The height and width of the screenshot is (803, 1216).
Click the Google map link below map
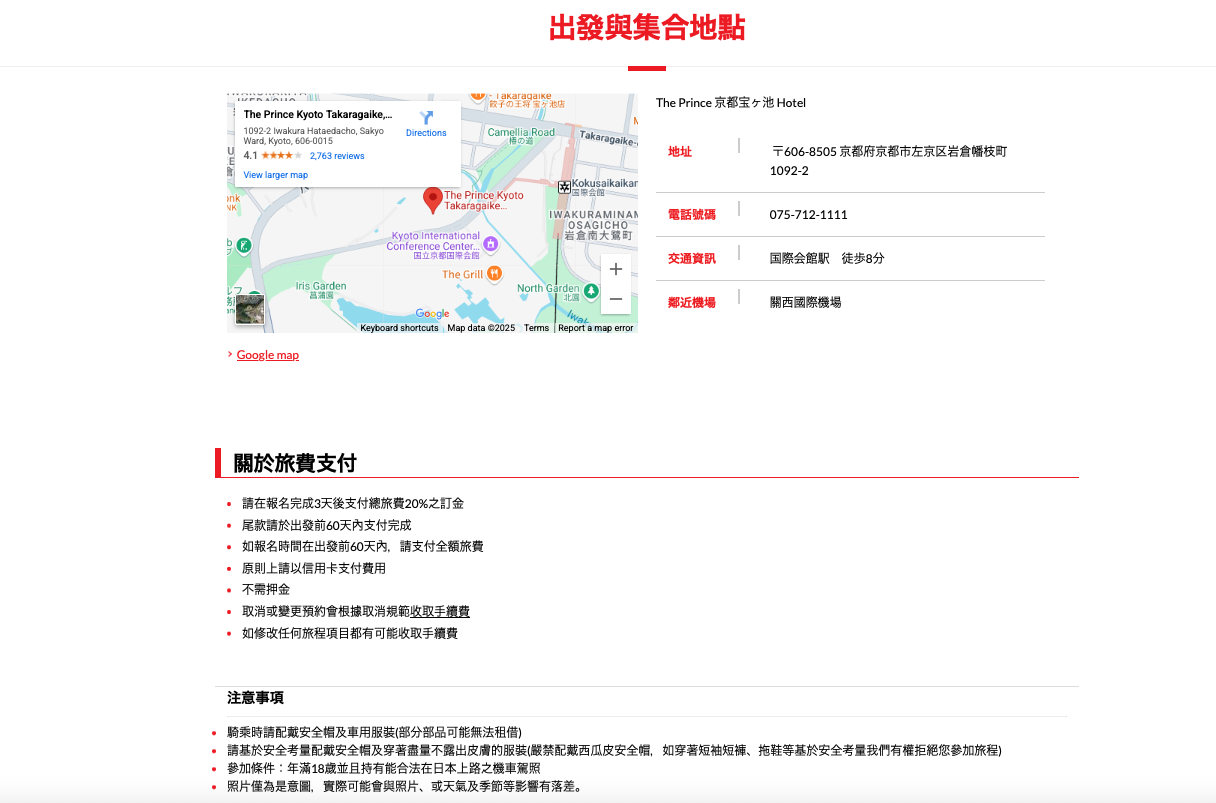267,355
